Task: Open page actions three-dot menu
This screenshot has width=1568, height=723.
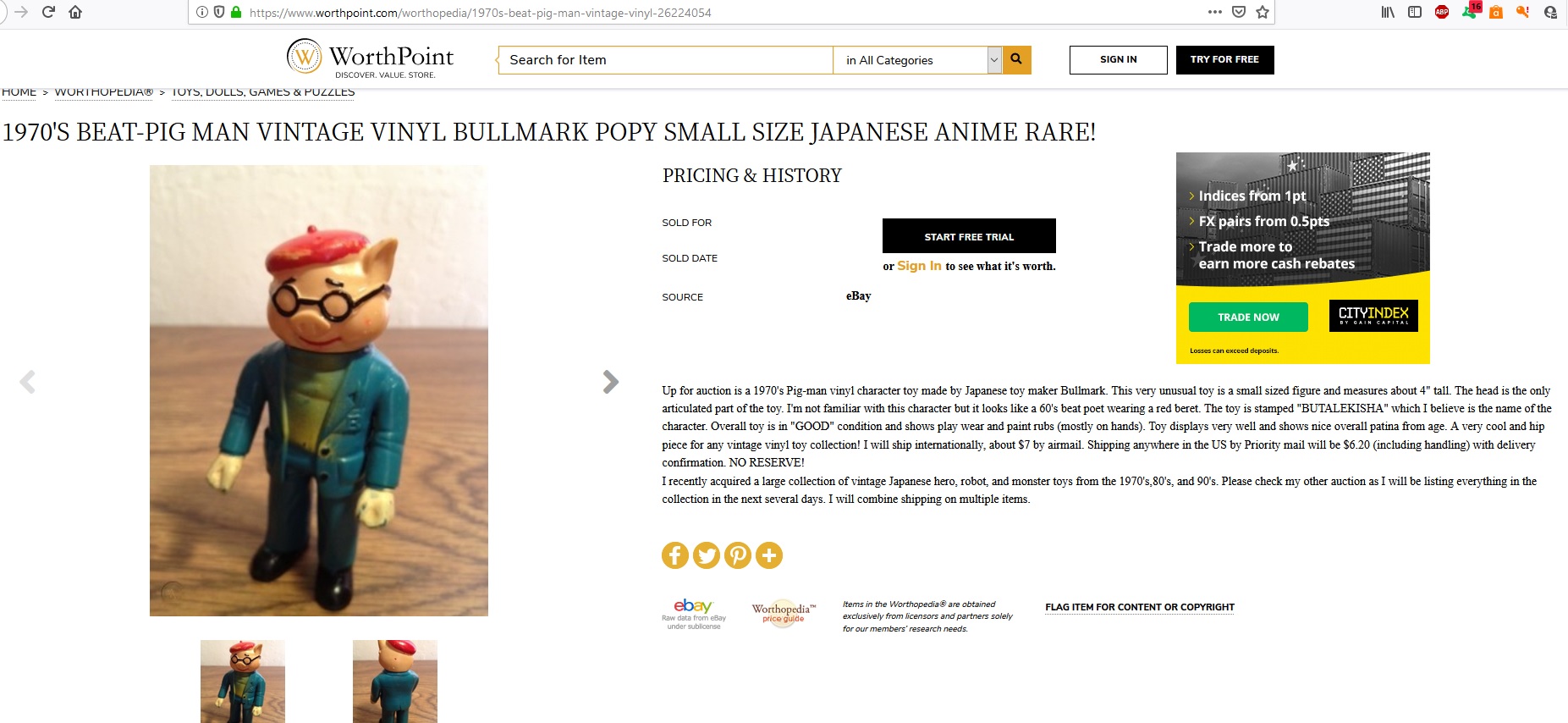Action: pos(1214,12)
